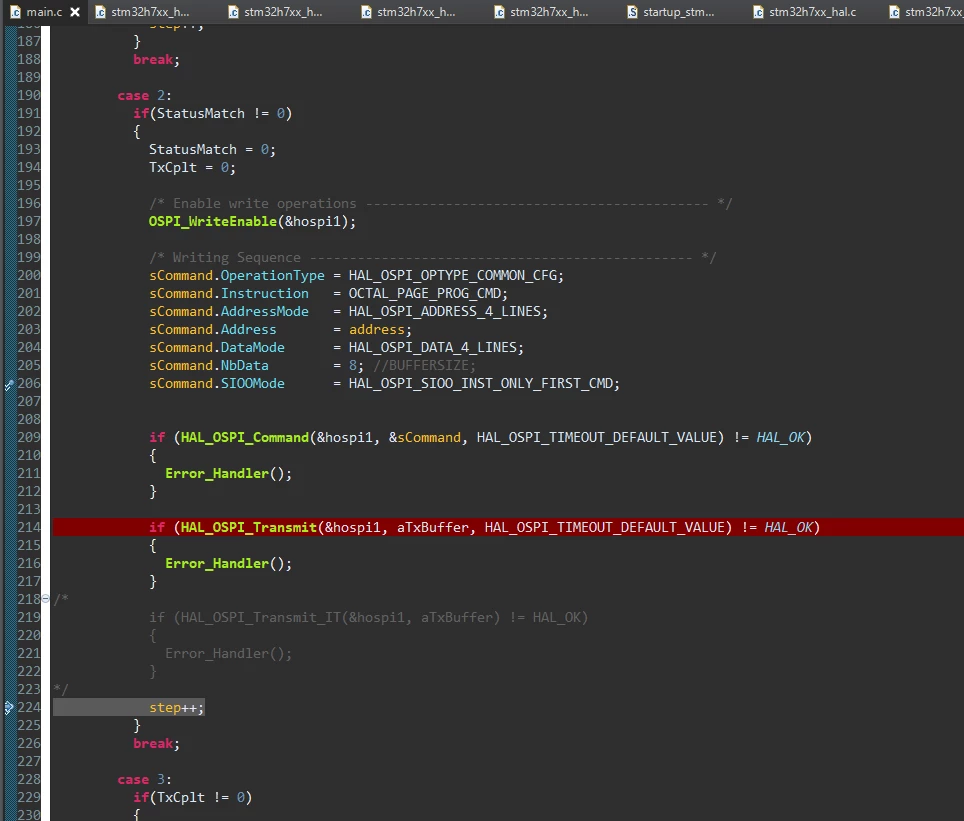
Task: Click the breakpoint marker beside line 206
Action: [9, 385]
